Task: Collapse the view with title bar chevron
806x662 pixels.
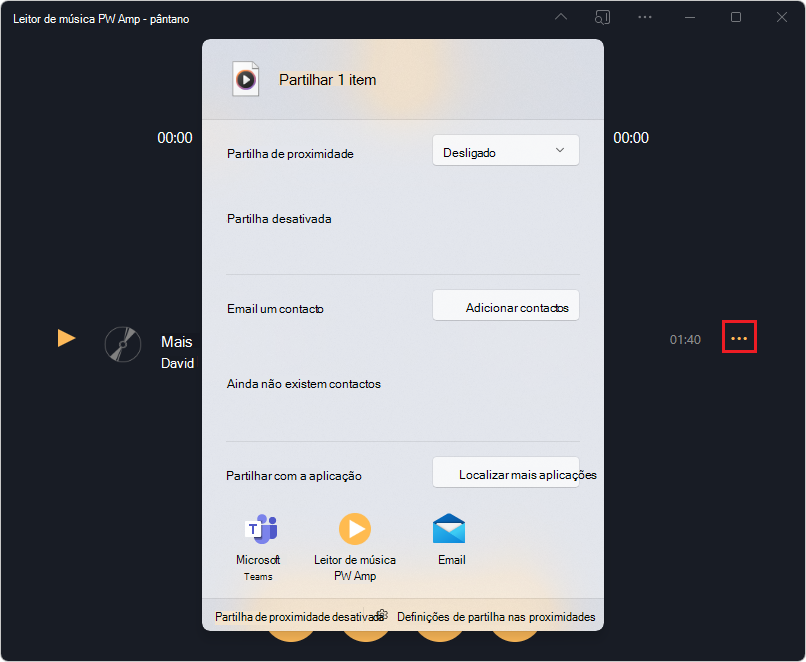Action: coord(561,16)
